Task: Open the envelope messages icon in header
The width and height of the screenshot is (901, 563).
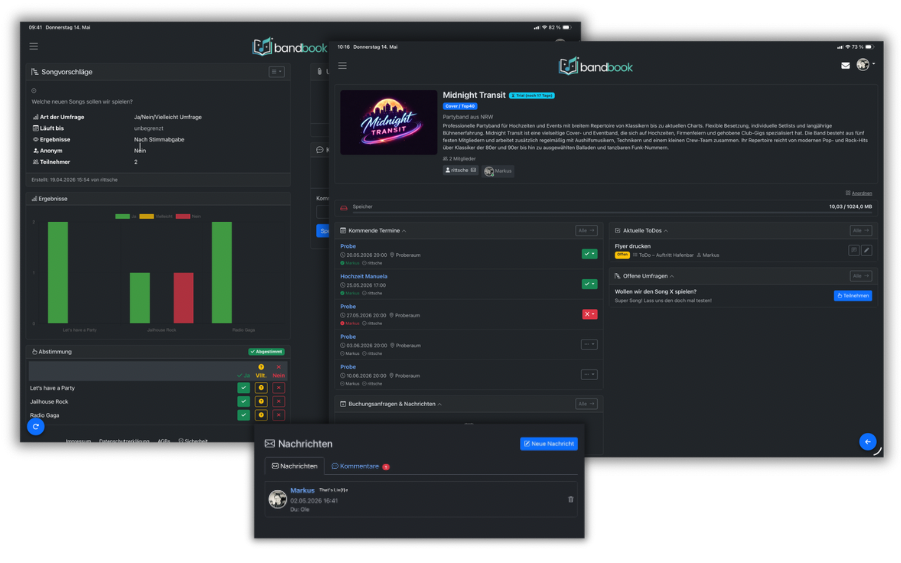Action: [x=845, y=65]
